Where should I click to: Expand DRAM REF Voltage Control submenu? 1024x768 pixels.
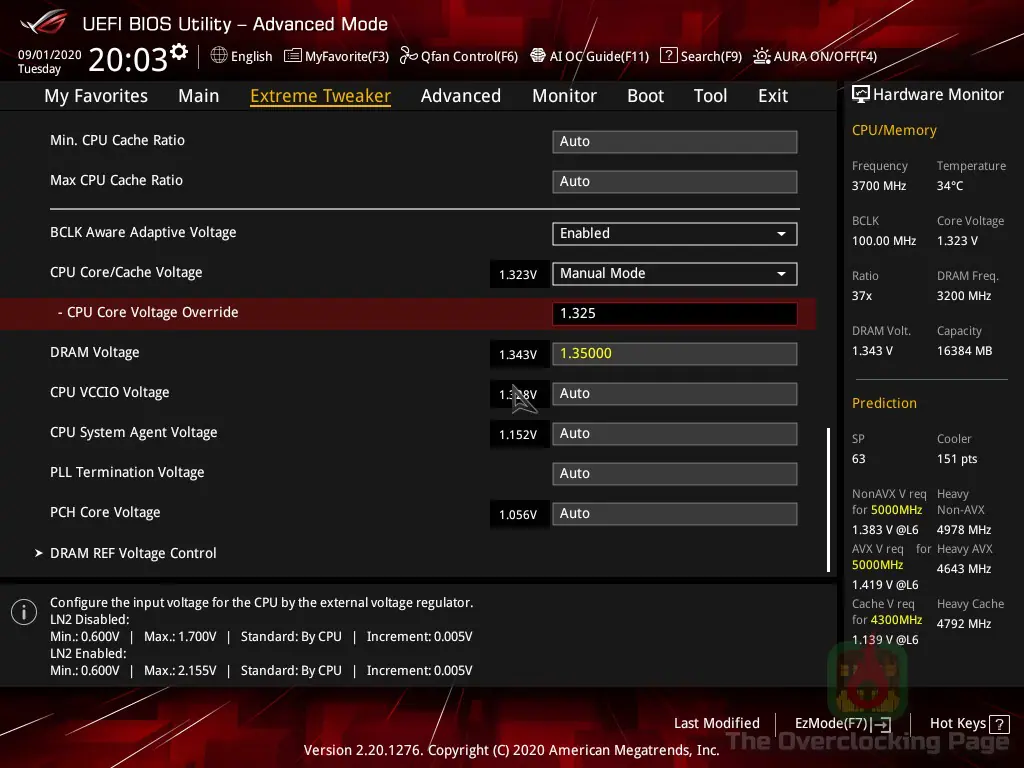[133, 553]
